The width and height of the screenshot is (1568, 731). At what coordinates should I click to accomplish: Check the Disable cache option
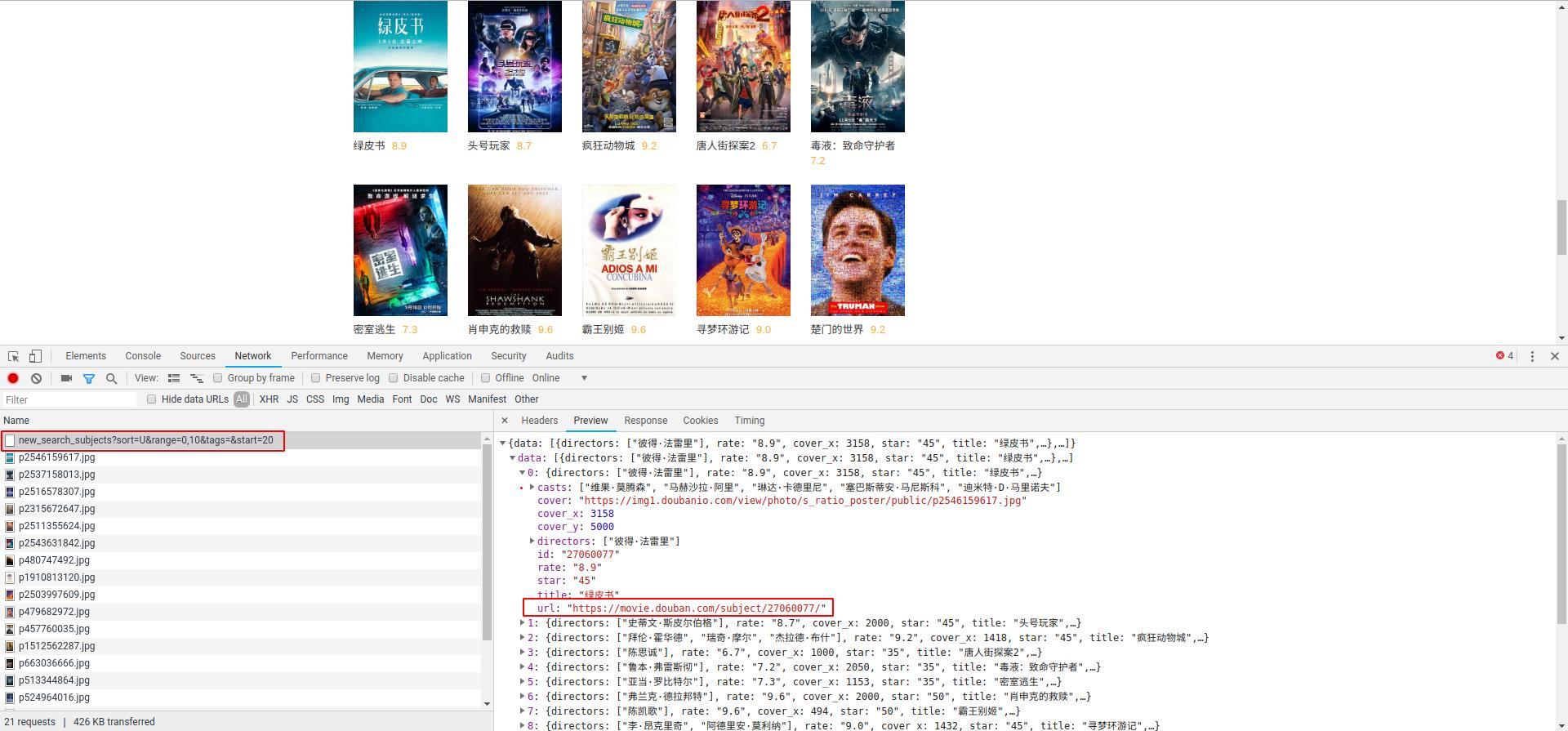tap(393, 378)
